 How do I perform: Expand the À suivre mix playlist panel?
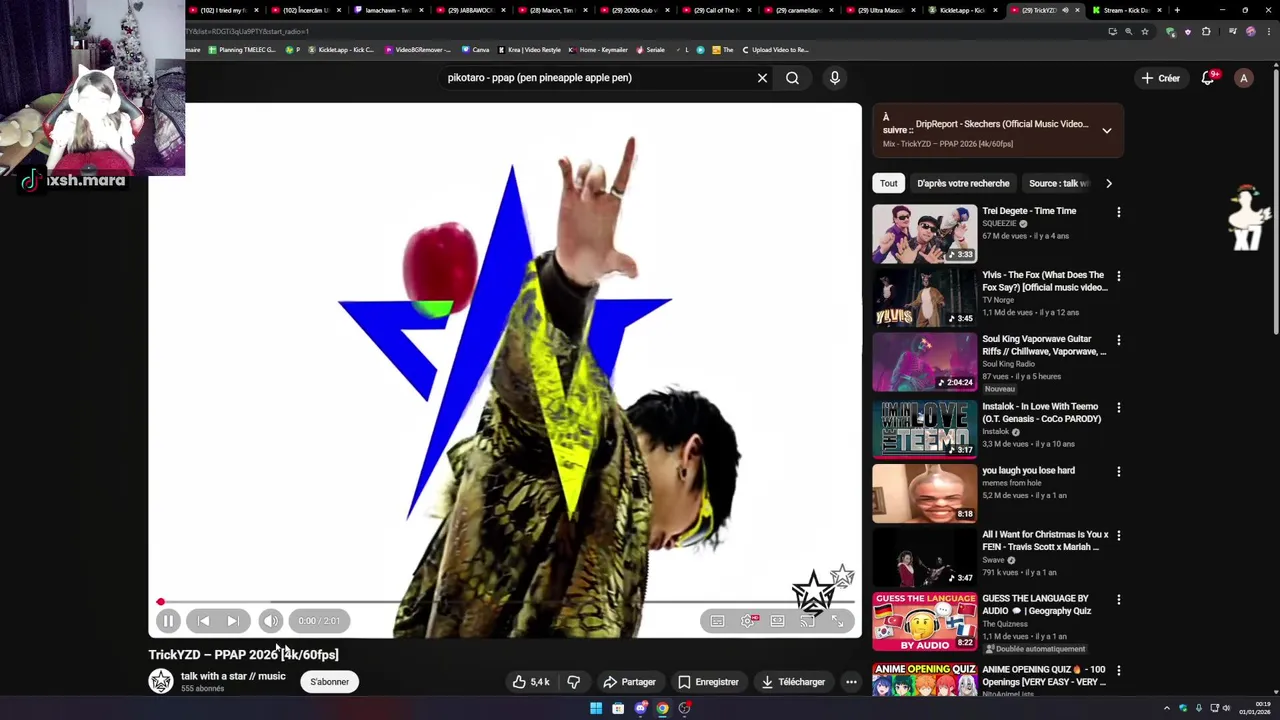[x=1107, y=131]
